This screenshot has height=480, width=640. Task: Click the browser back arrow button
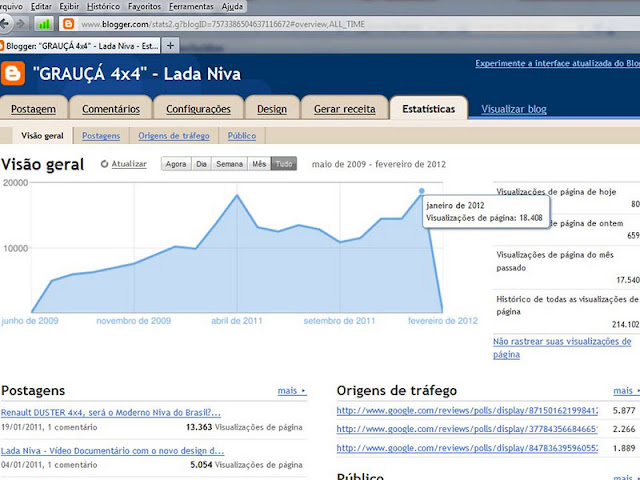tap(5, 24)
